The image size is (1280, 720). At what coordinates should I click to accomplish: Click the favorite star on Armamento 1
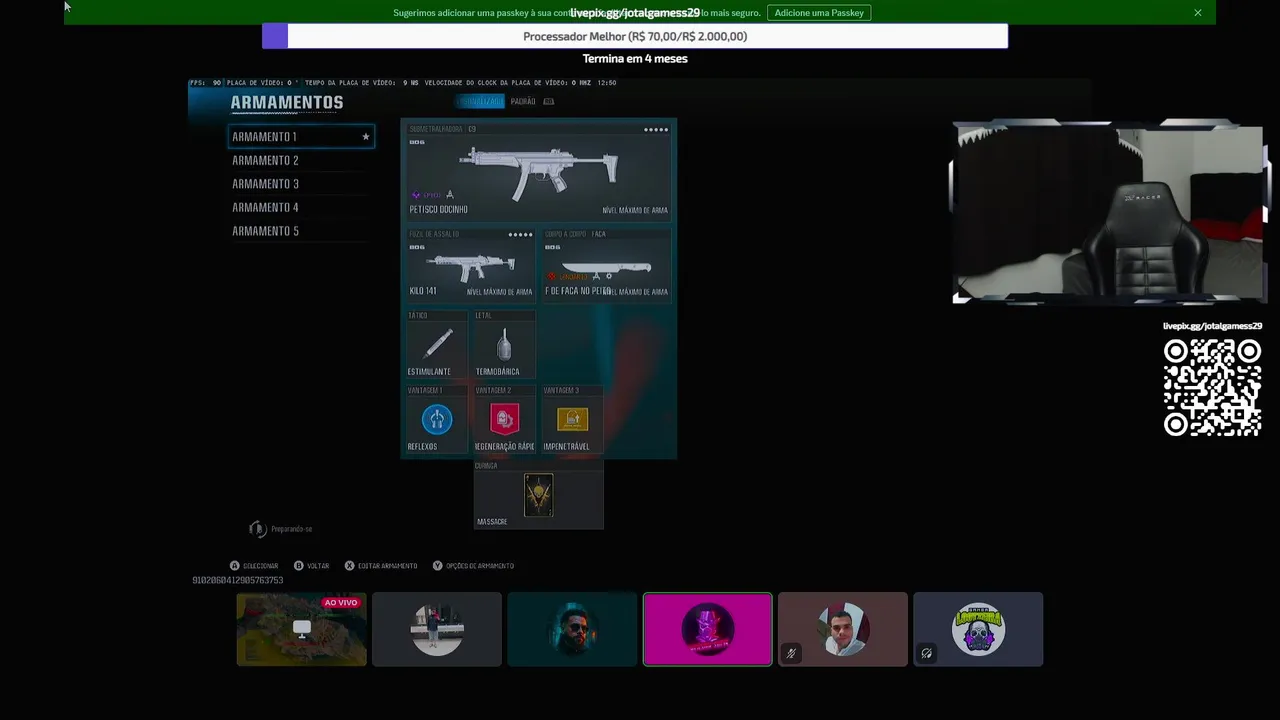(x=366, y=137)
